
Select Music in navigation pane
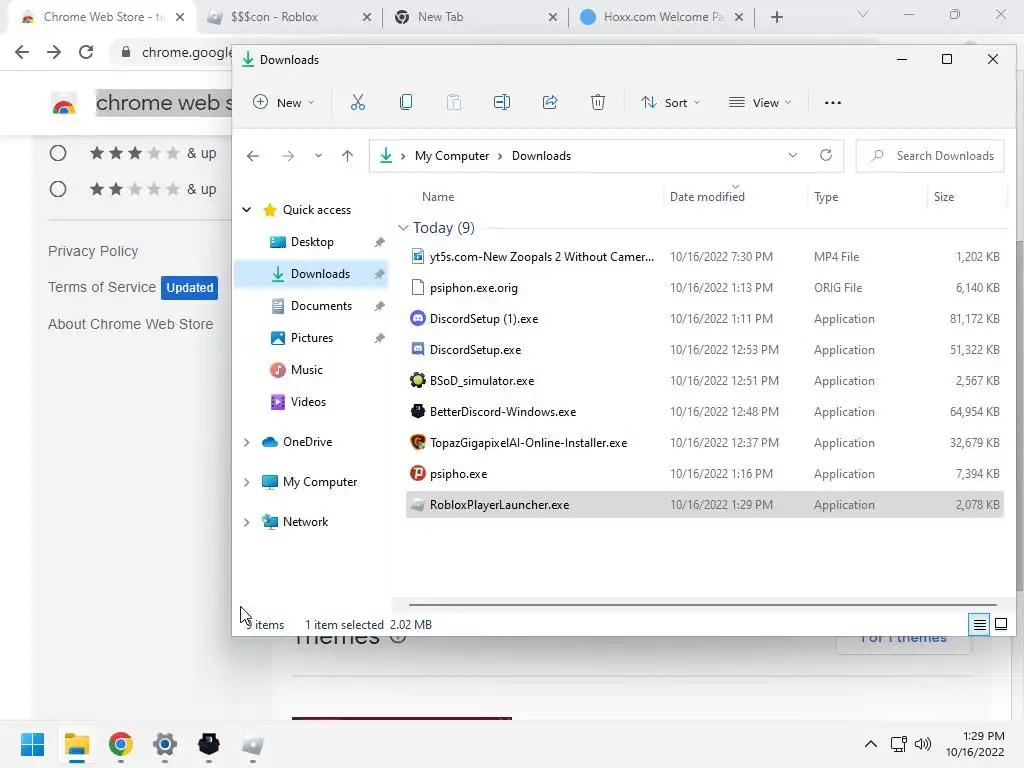click(306, 370)
